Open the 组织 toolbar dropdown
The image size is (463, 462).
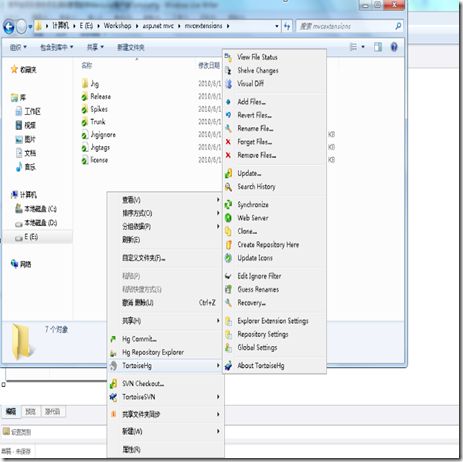click(x=18, y=47)
